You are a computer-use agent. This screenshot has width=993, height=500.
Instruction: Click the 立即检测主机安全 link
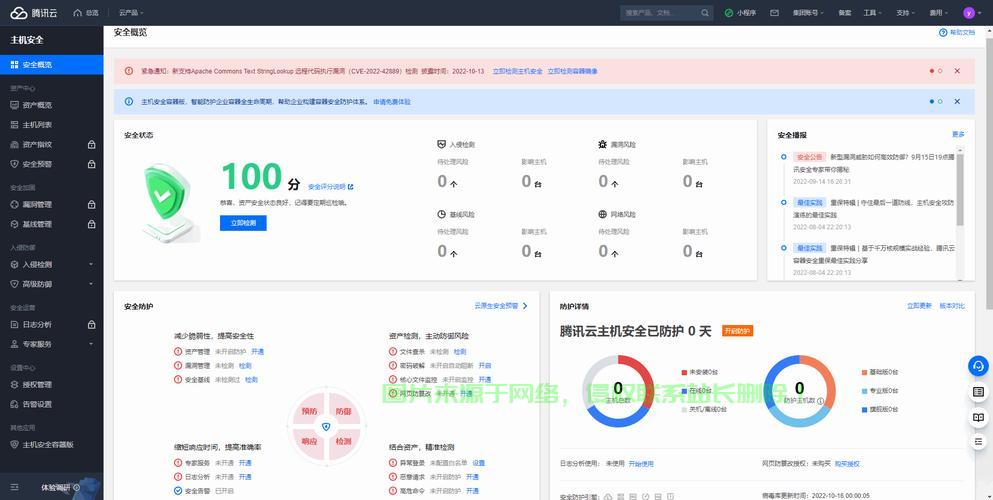coord(517,71)
